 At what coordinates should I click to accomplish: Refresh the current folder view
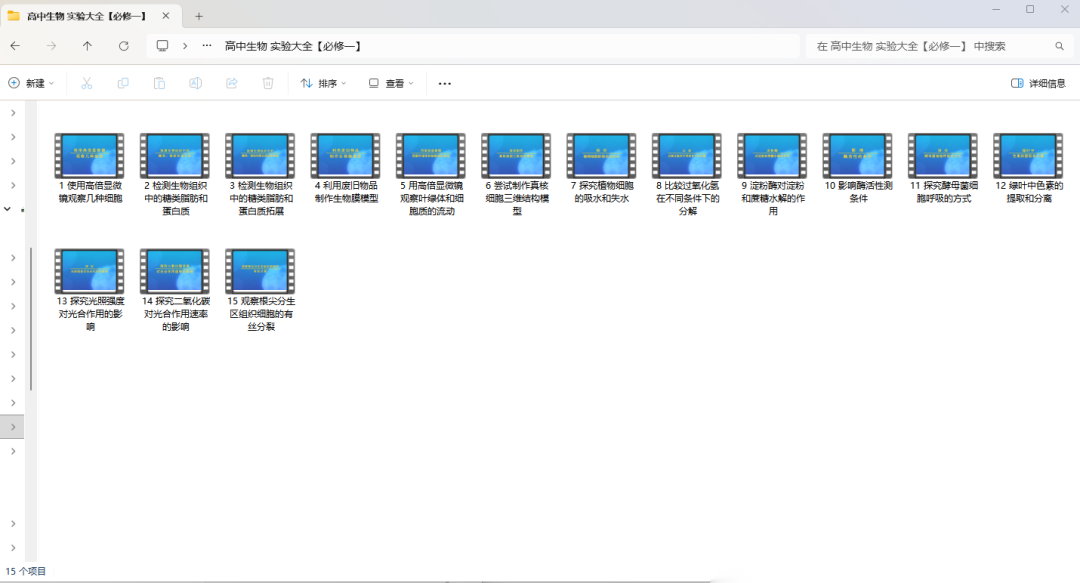click(x=124, y=46)
